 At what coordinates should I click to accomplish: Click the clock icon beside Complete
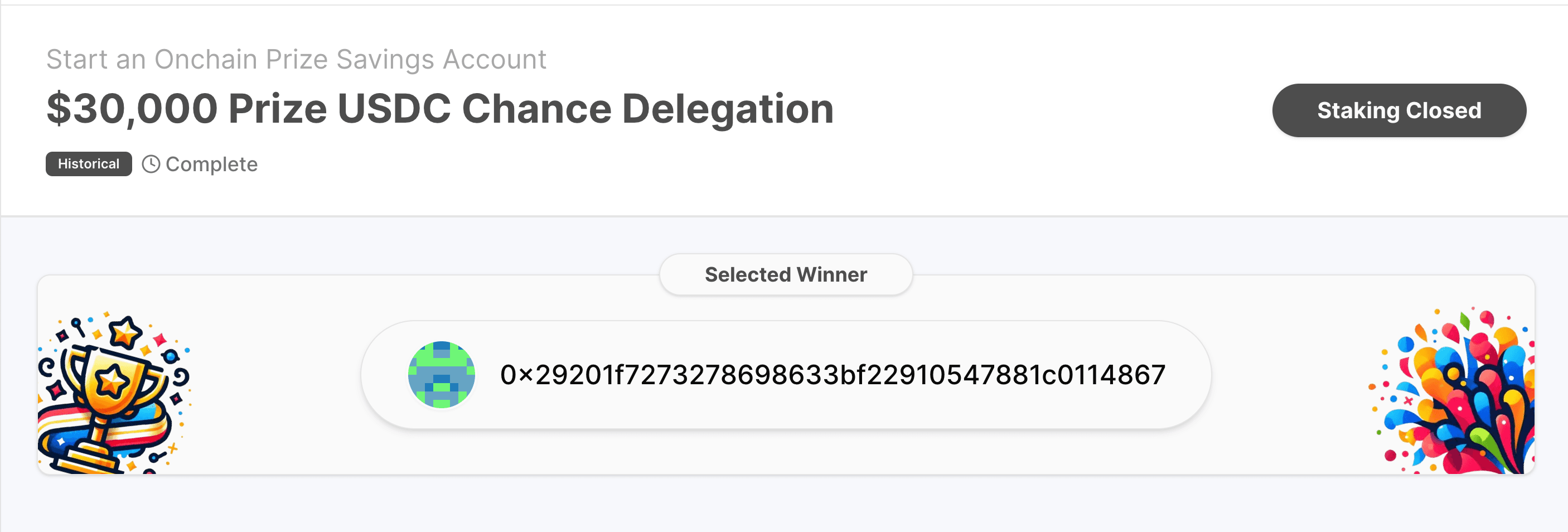(x=151, y=164)
